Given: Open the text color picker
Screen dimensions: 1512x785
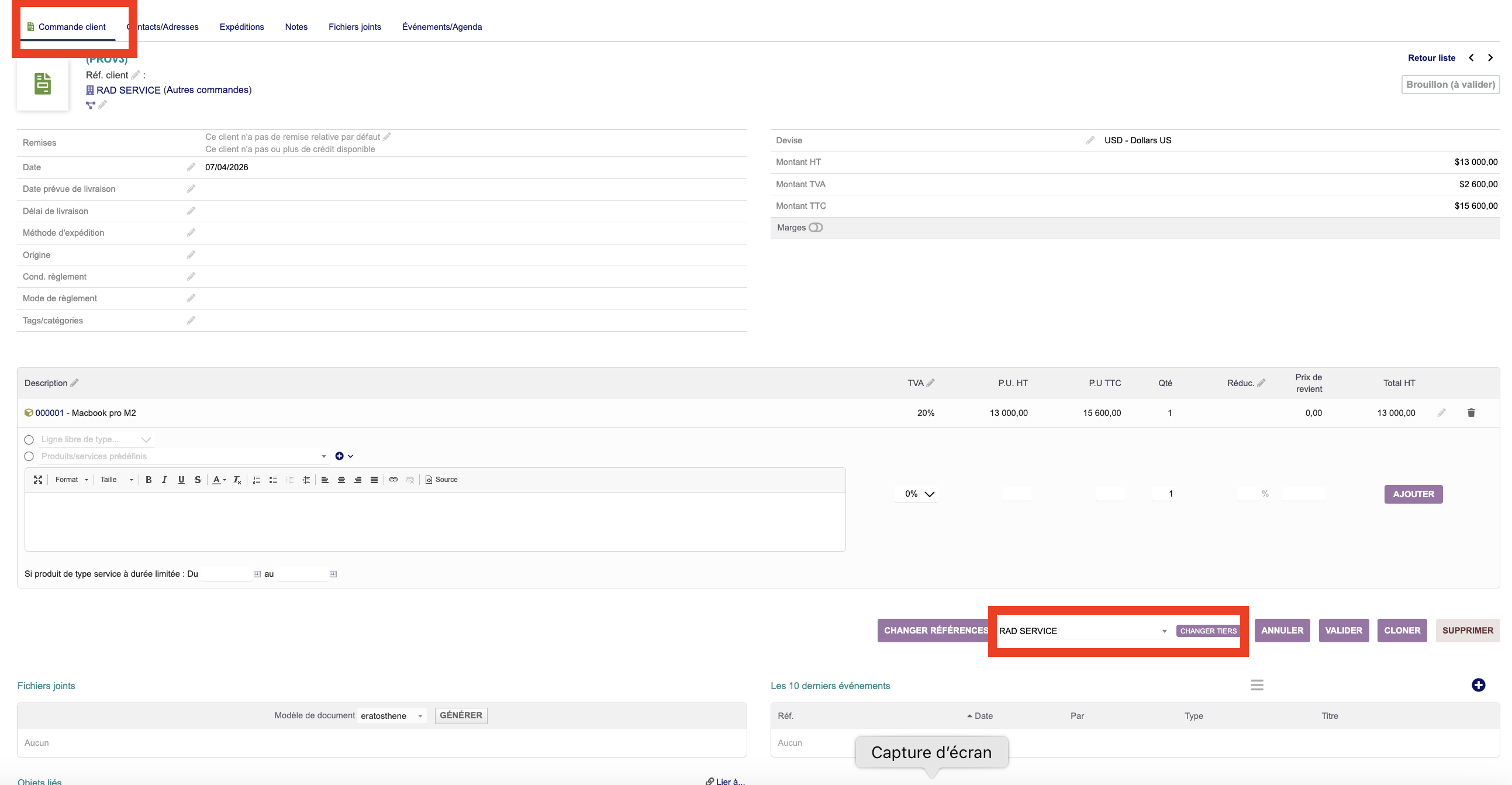Looking at the screenshot, I should [218, 480].
